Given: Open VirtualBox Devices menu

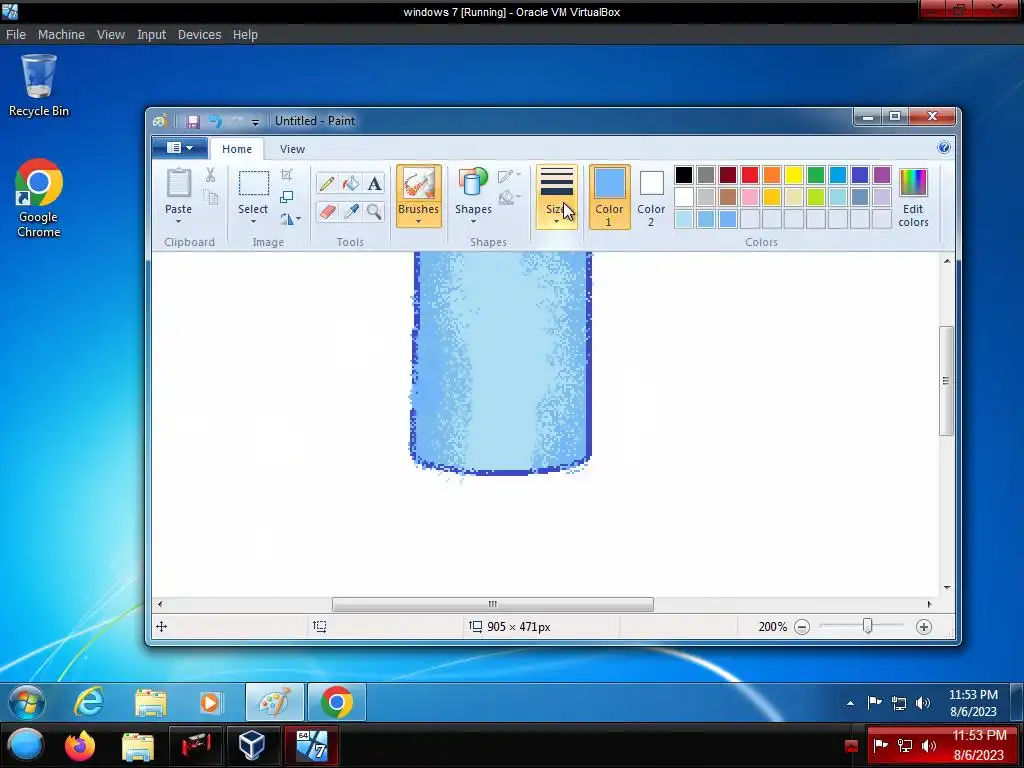Looking at the screenshot, I should point(199,35).
